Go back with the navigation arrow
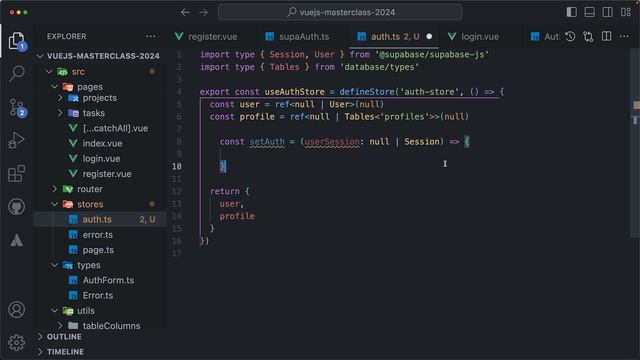Image resolution: width=640 pixels, height=360 pixels. (x=185, y=12)
